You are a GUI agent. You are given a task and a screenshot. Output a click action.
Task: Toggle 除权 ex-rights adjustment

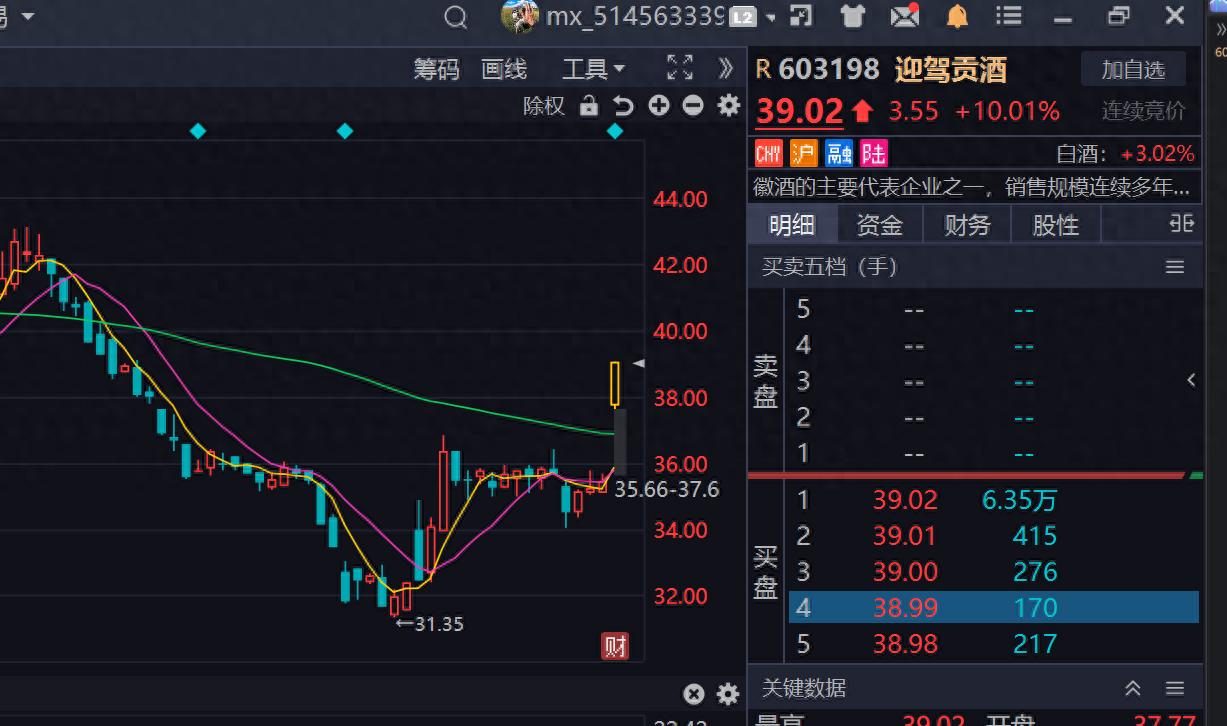tap(544, 106)
